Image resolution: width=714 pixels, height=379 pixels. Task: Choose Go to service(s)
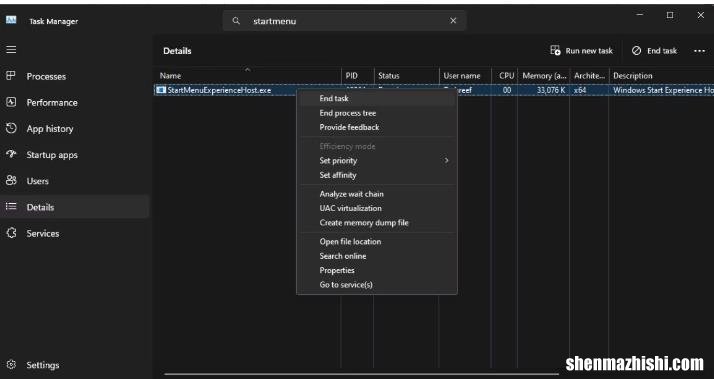click(377, 285)
